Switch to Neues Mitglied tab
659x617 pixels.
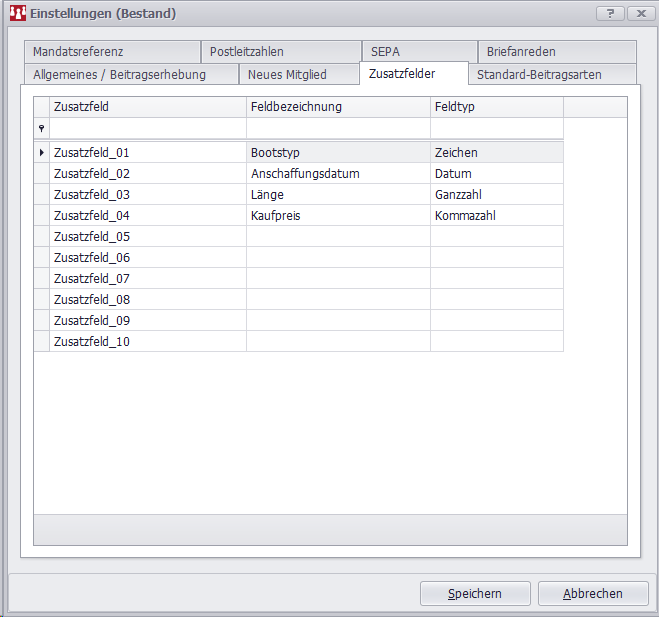[x=287, y=75]
